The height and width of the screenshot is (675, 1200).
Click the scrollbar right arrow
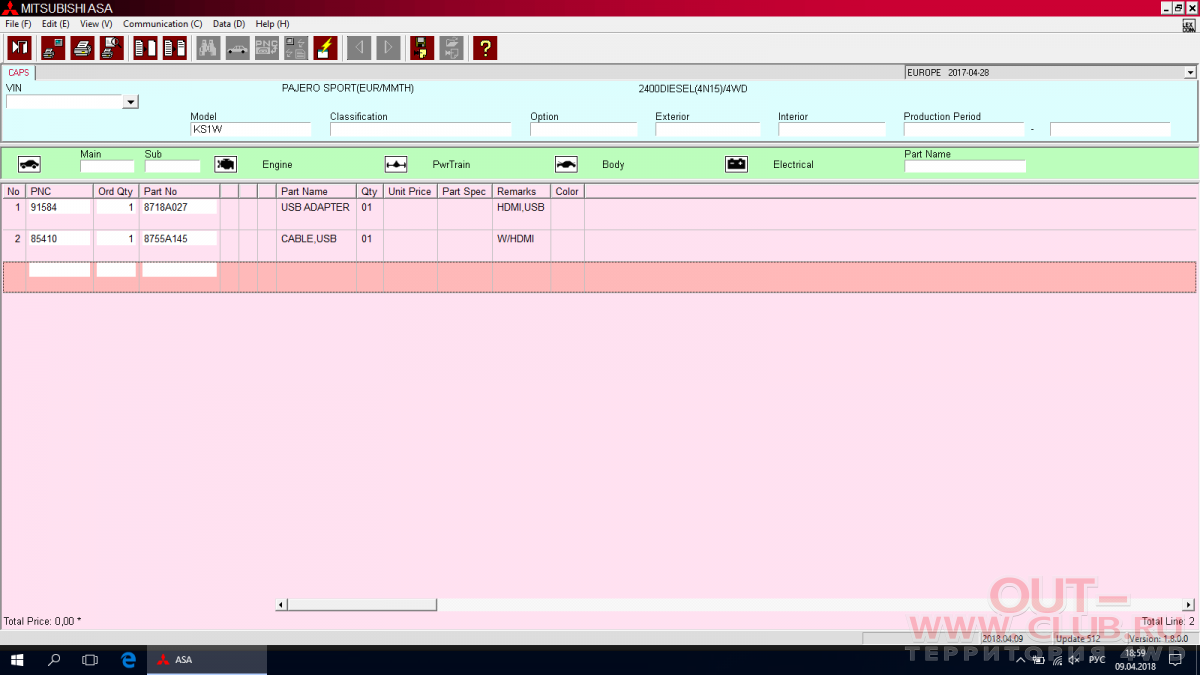click(1189, 604)
